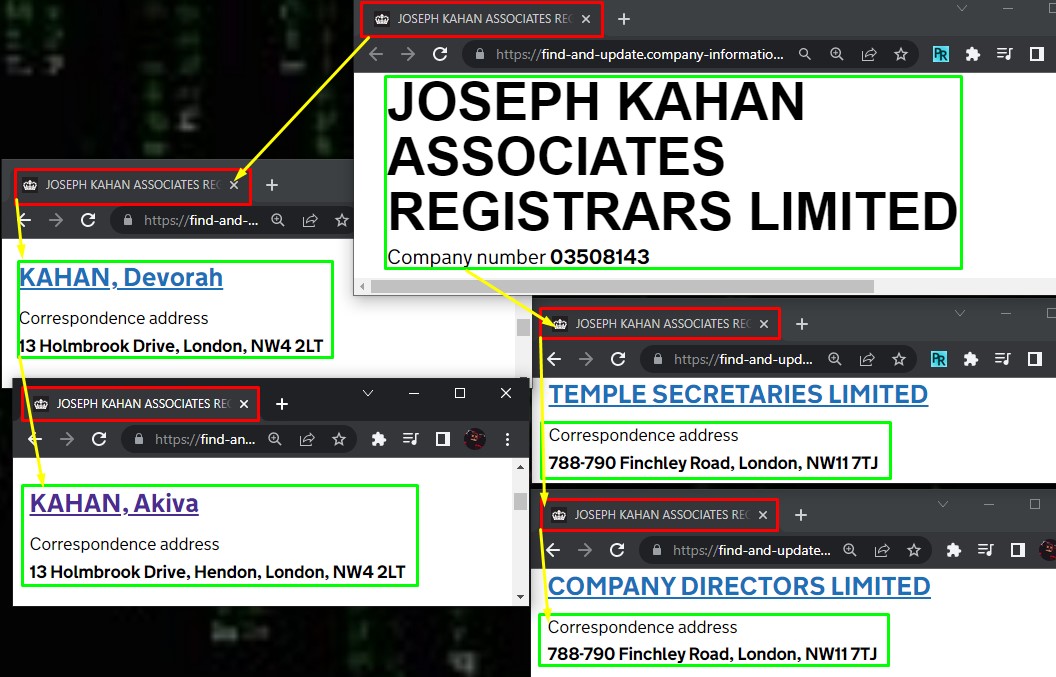The width and height of the screenshot is (1056, 677).
Task: Select the JOSEPH KAHAN ASSOCIATES tab in Devorah window
Action: (x=133, y=185)
